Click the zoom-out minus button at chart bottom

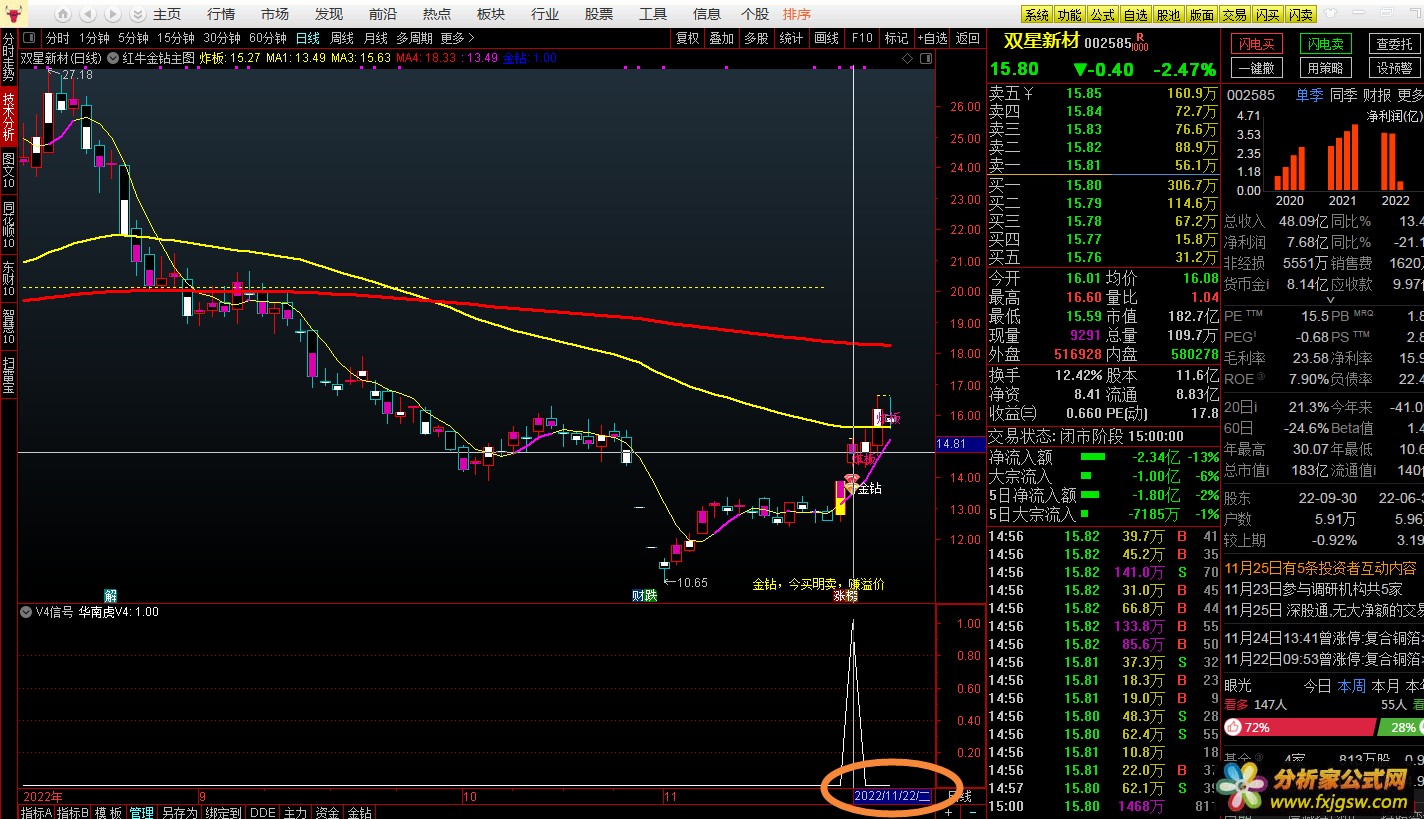coord(972,812)
